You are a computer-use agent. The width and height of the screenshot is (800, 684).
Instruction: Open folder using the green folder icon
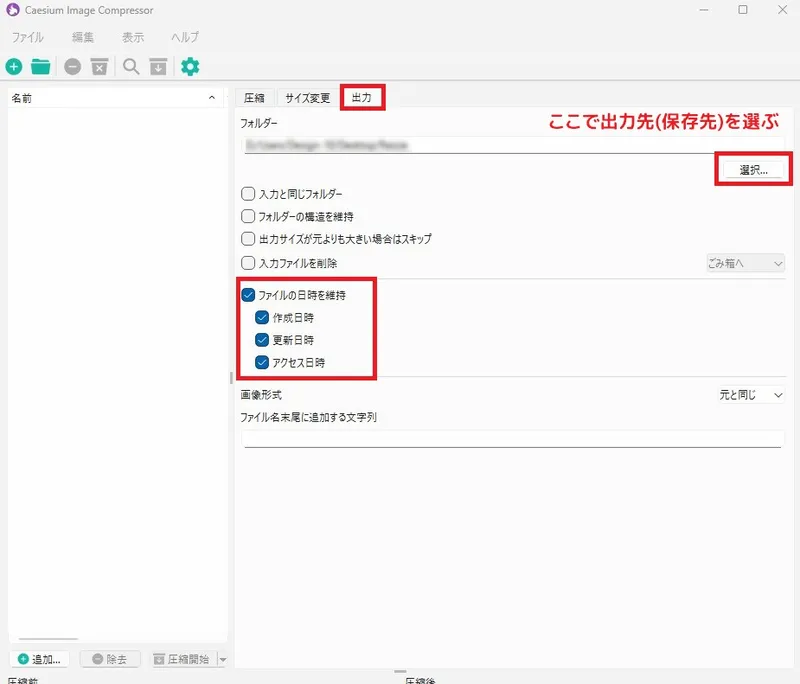point(40,67)
